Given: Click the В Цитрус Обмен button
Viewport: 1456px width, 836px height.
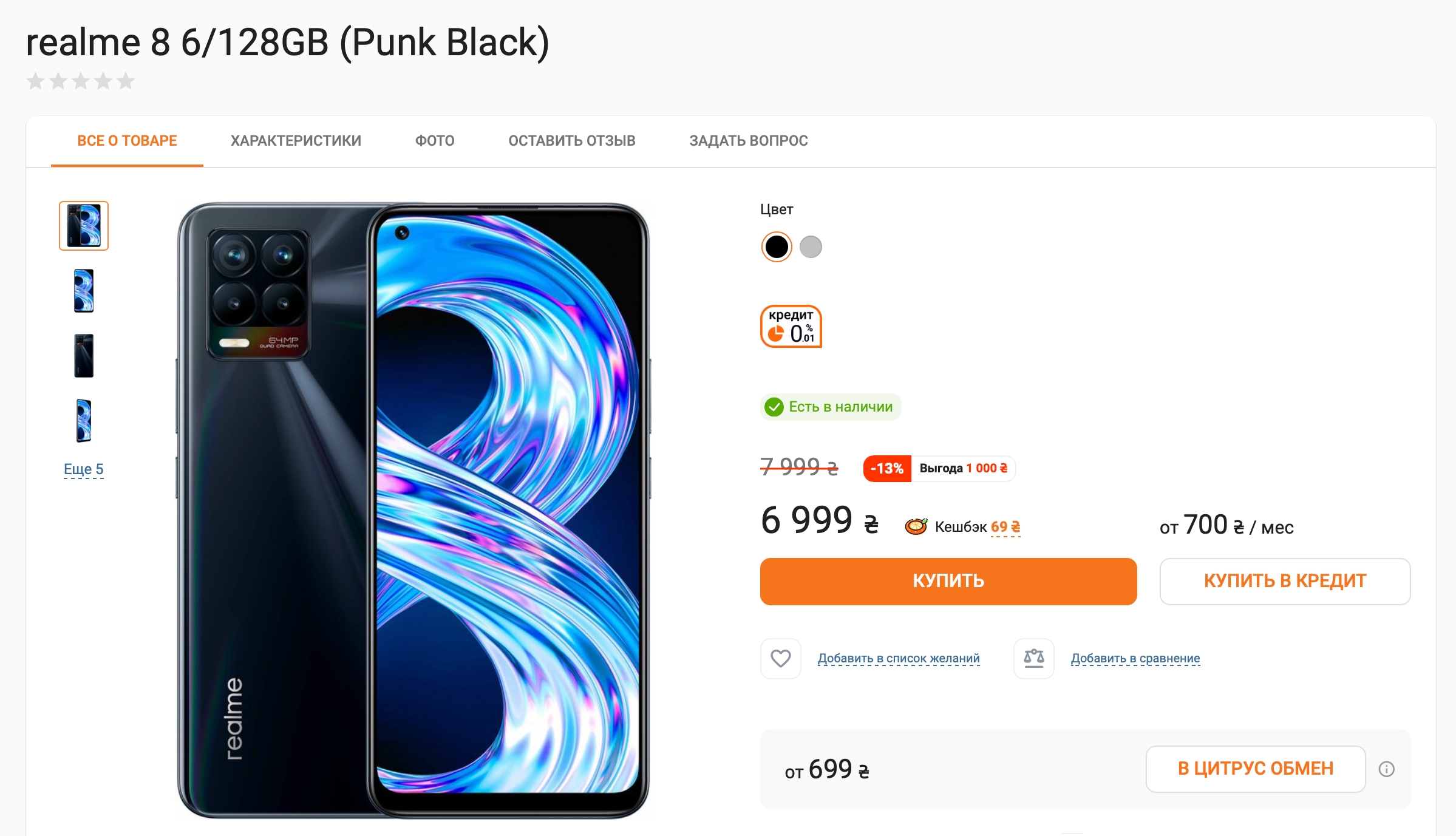Looking at the screenshot, I should (1256, 769).
